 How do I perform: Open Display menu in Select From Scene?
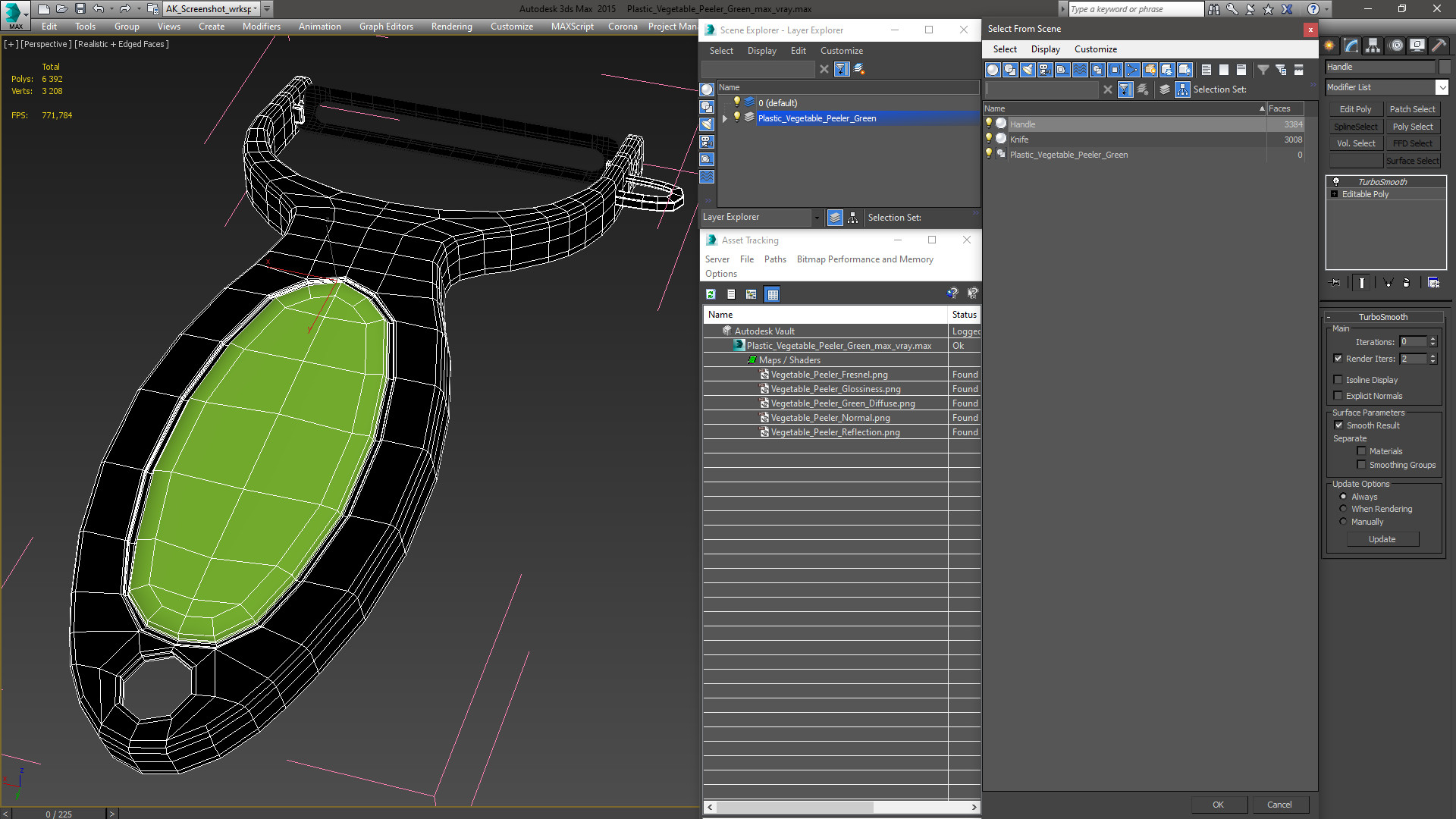(x=1045, y=49)
